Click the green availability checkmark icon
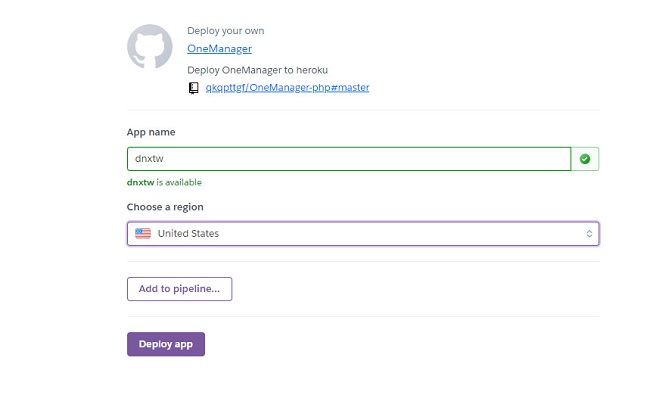This screenshot has height=398, width=650. (585, 159)
